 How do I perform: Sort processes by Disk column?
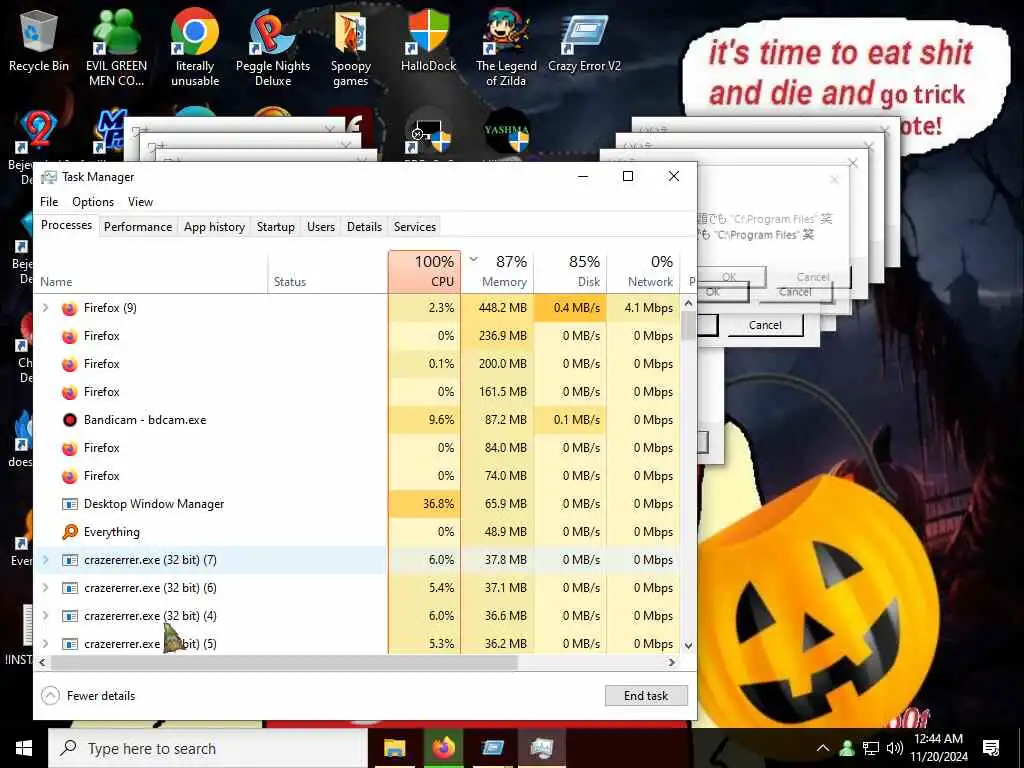pyautogui.click(x=571, y=271)
